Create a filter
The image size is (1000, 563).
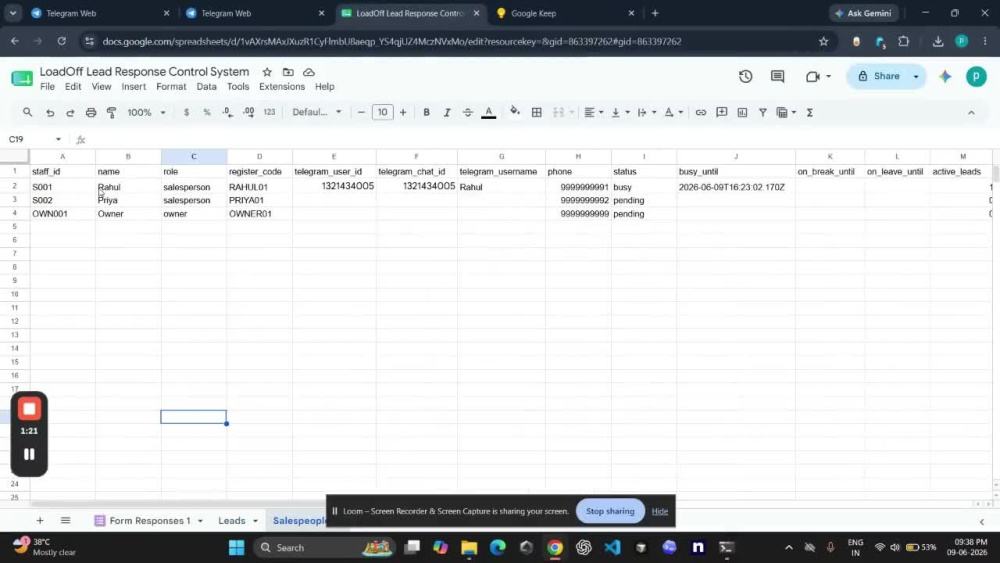(x=763, y=112)
